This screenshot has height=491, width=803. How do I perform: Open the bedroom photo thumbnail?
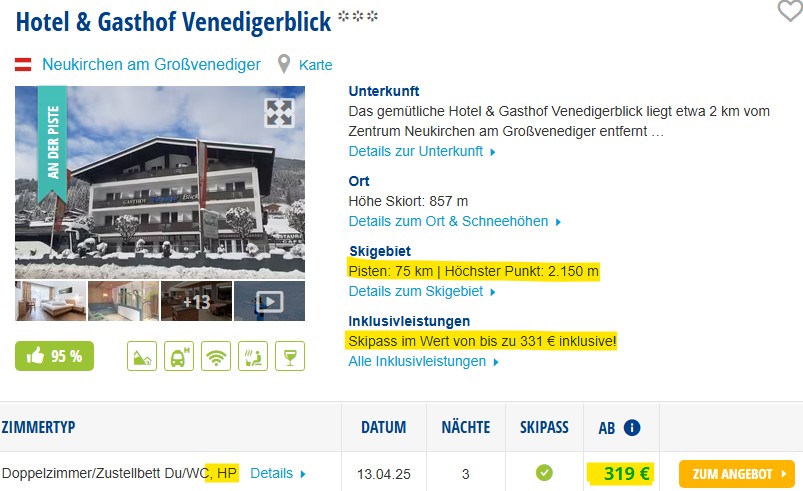point(51,301)
